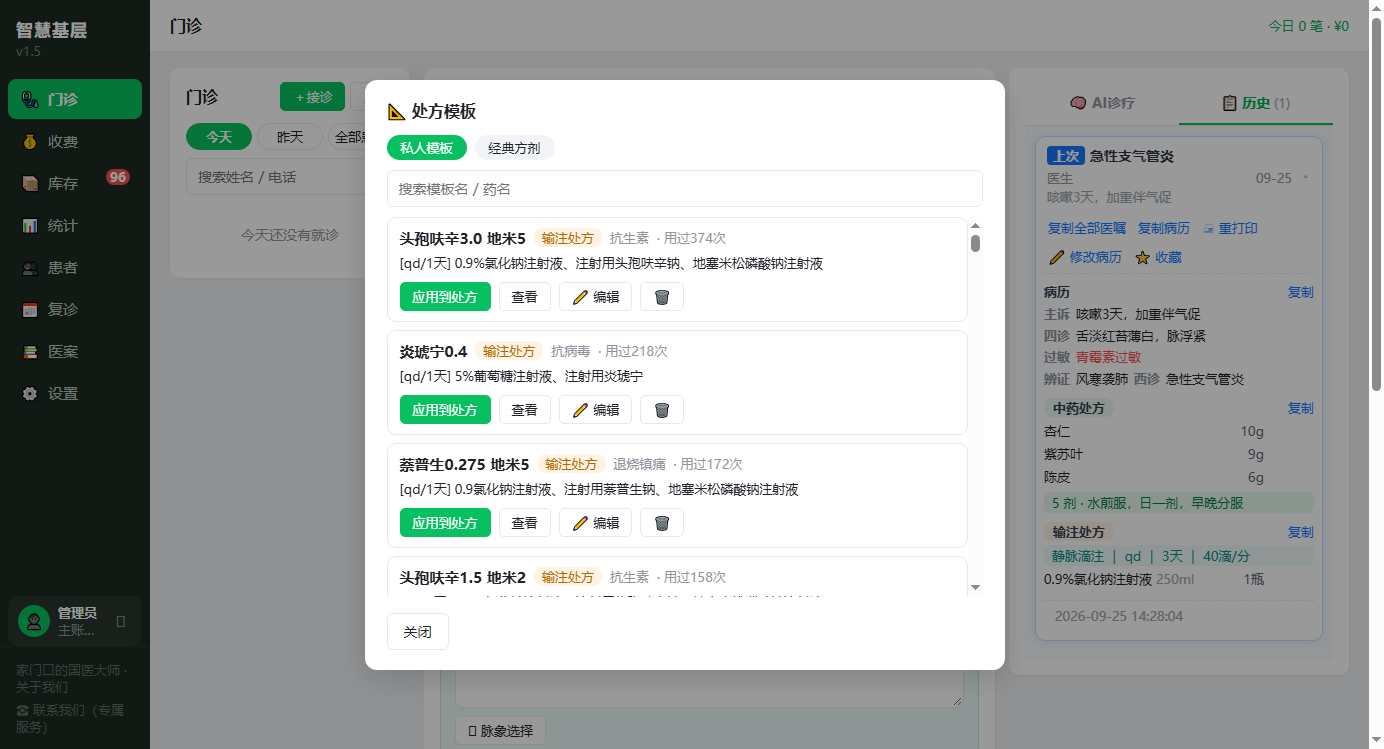The image size is (1384, 749).
Task: Click the 96 inventory badge
Action: 118,177
